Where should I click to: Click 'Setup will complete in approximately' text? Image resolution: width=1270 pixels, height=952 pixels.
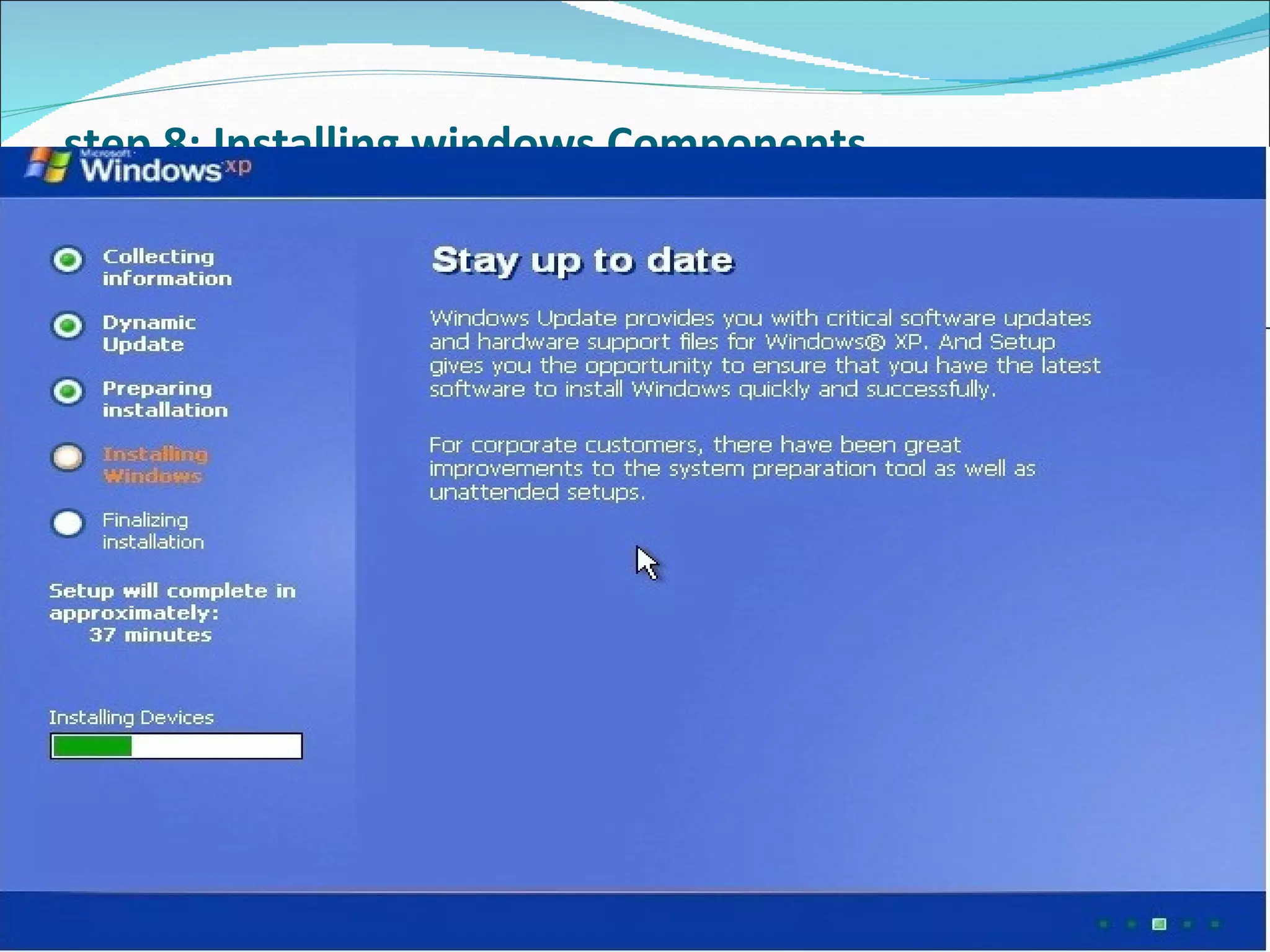[x=172, y=602]
